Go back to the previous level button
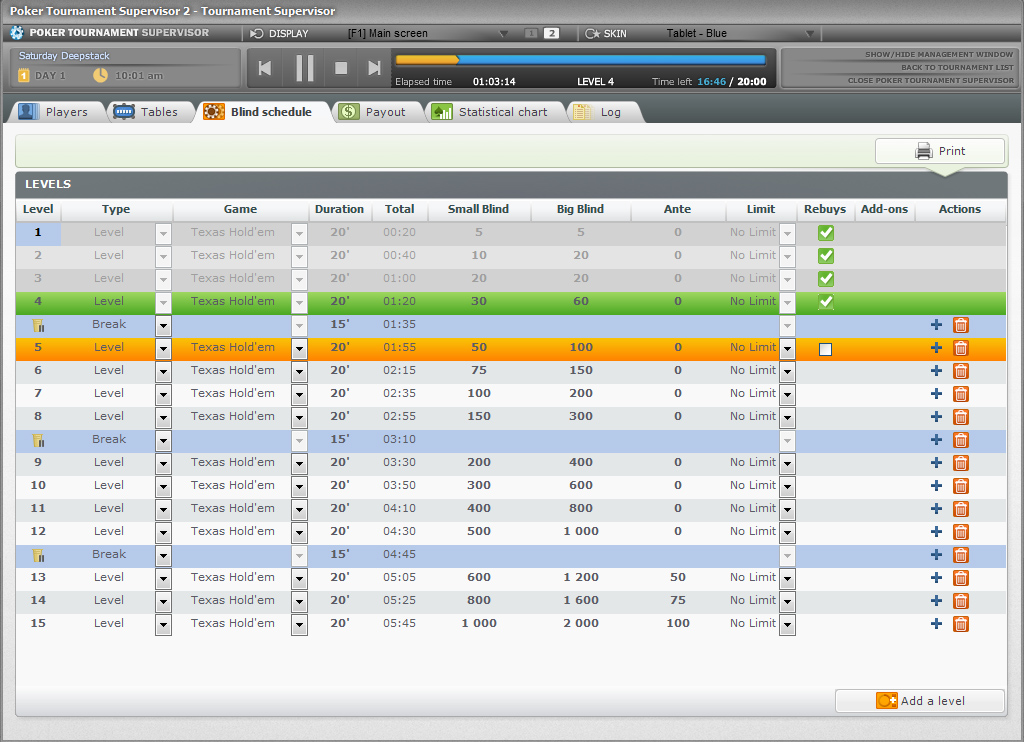 point(265,68)
